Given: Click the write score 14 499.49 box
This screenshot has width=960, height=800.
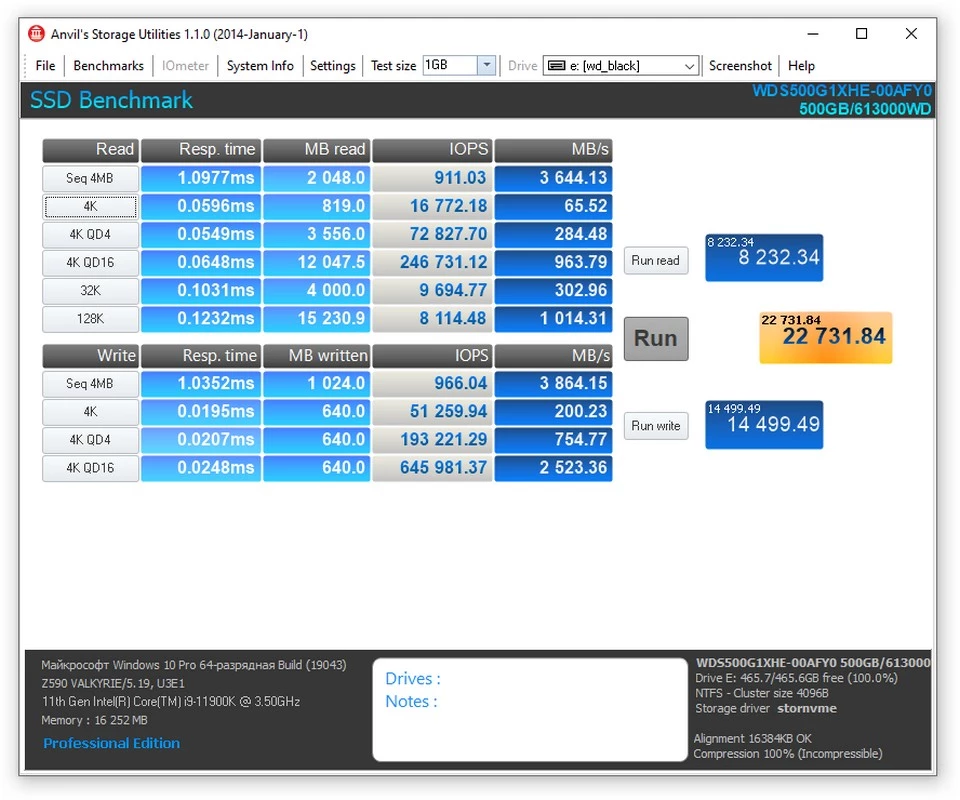Looking at the screenshot, I should 764,425.
